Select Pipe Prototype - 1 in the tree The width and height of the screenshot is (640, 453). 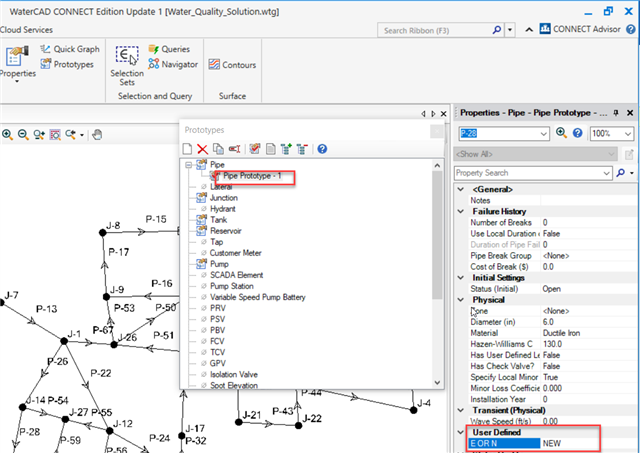251,176
